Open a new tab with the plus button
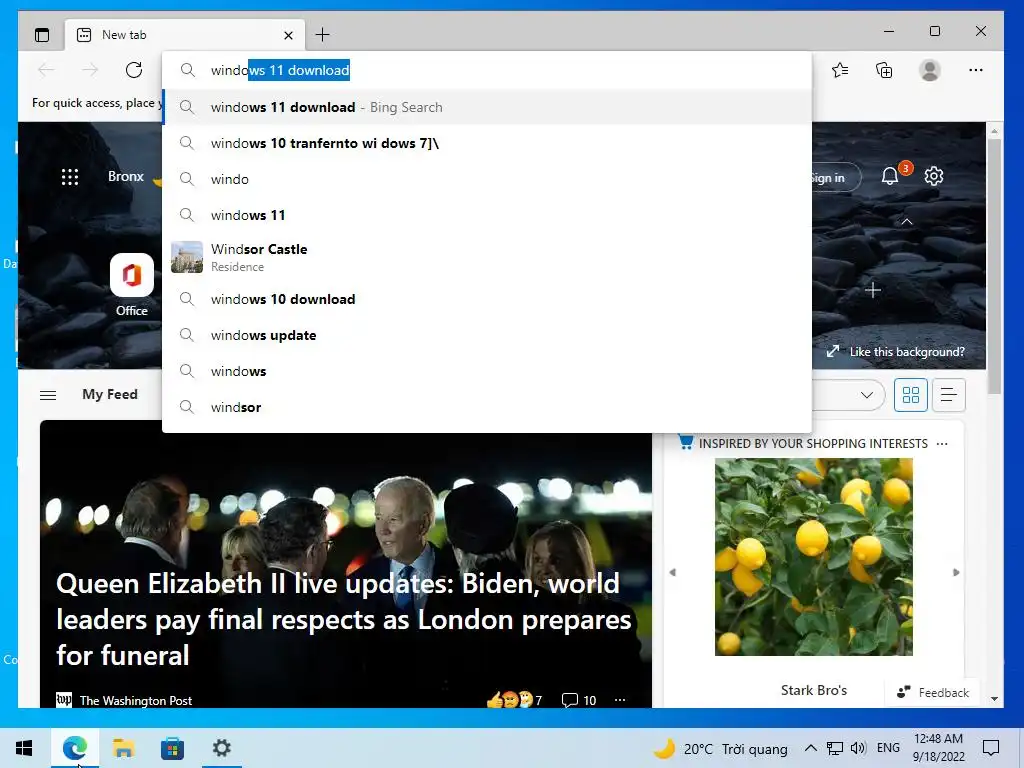1024x768 pixels. [x=323, y=35]
